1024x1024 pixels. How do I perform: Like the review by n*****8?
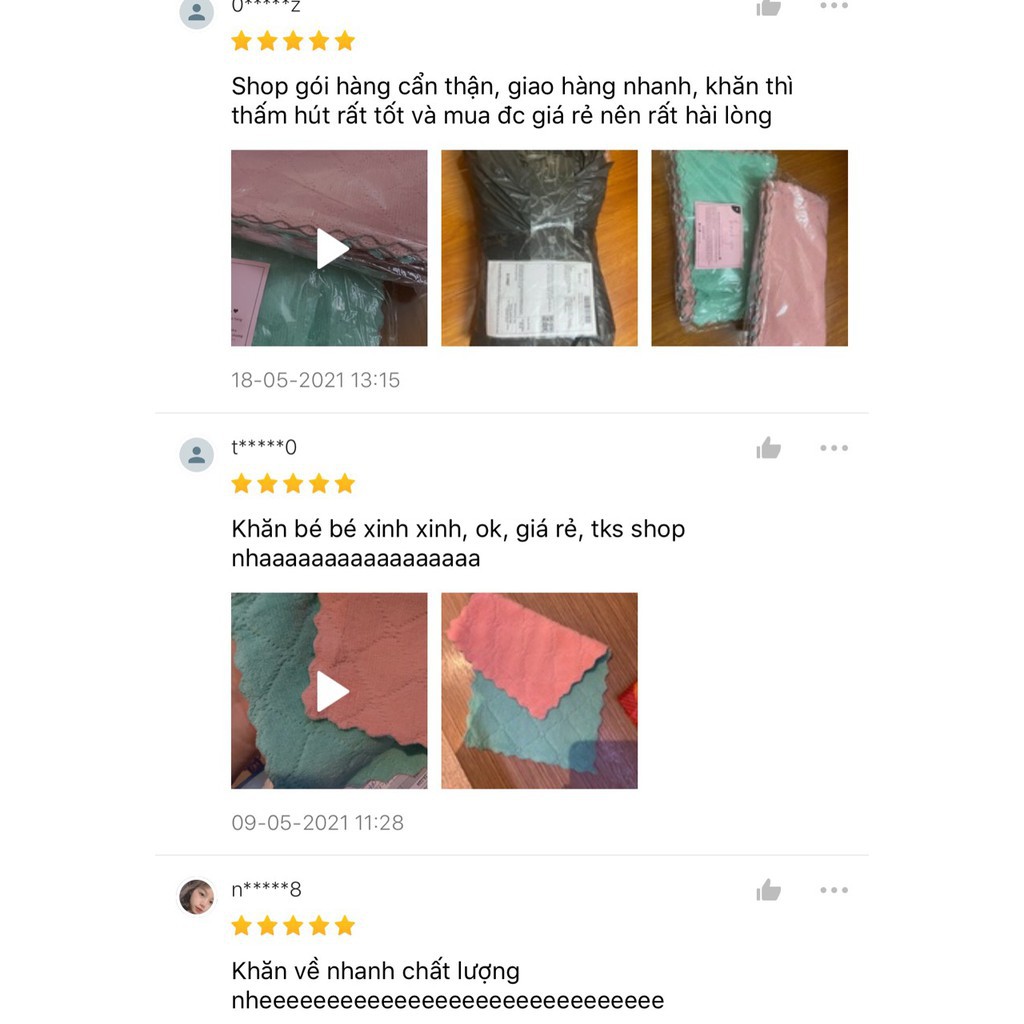769,890
